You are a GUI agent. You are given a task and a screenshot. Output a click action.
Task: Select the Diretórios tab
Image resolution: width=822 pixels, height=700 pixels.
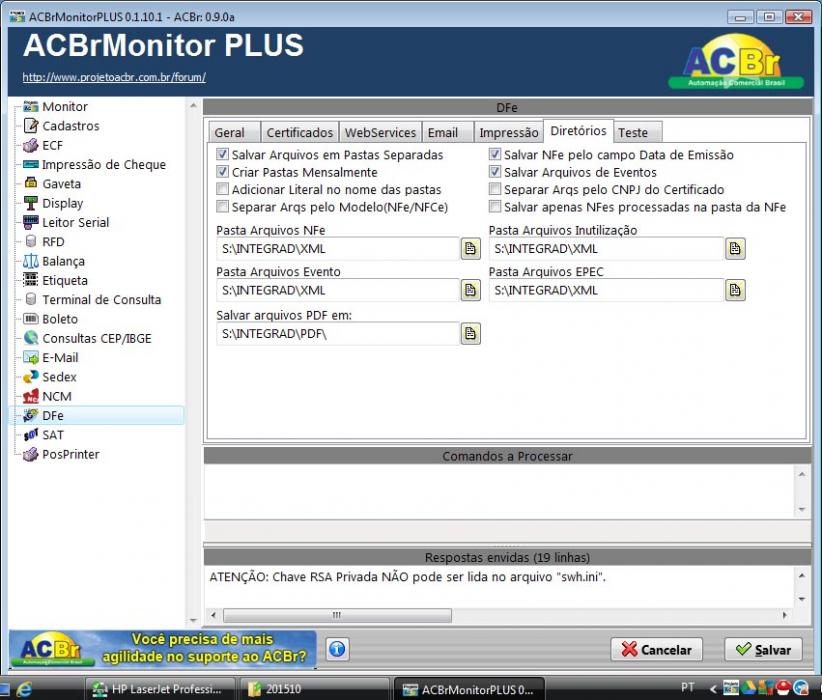point(578,131)
